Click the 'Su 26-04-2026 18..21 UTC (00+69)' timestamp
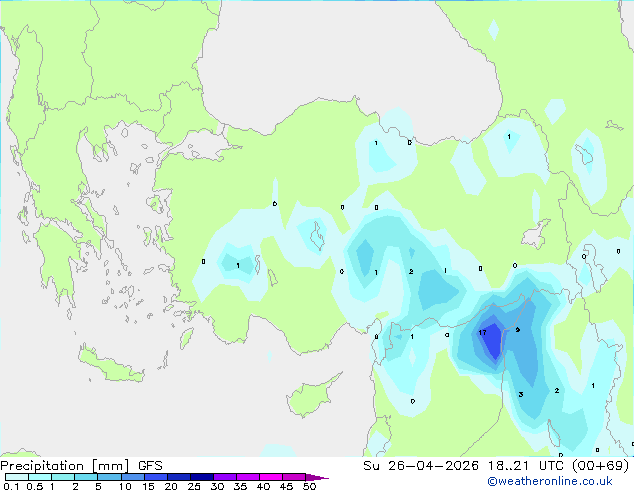634x490 pixels. 496,466
